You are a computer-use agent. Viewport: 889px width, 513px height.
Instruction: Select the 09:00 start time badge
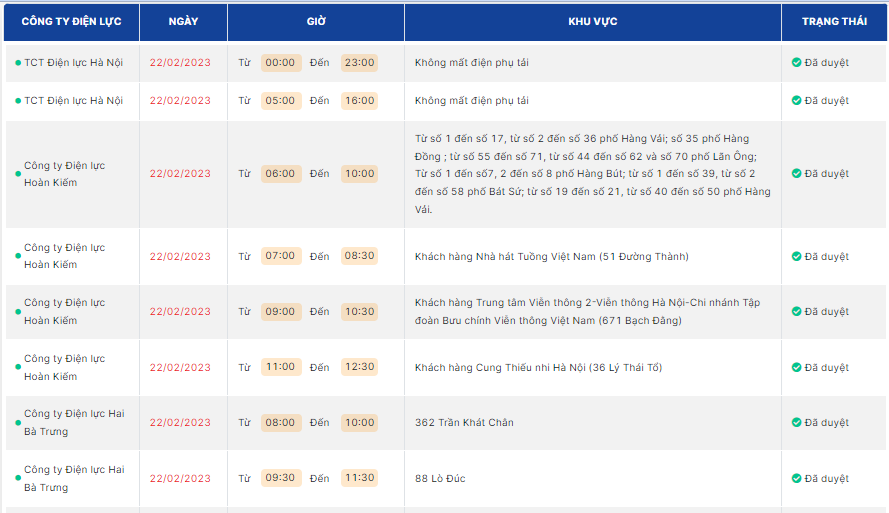point(281,311)
